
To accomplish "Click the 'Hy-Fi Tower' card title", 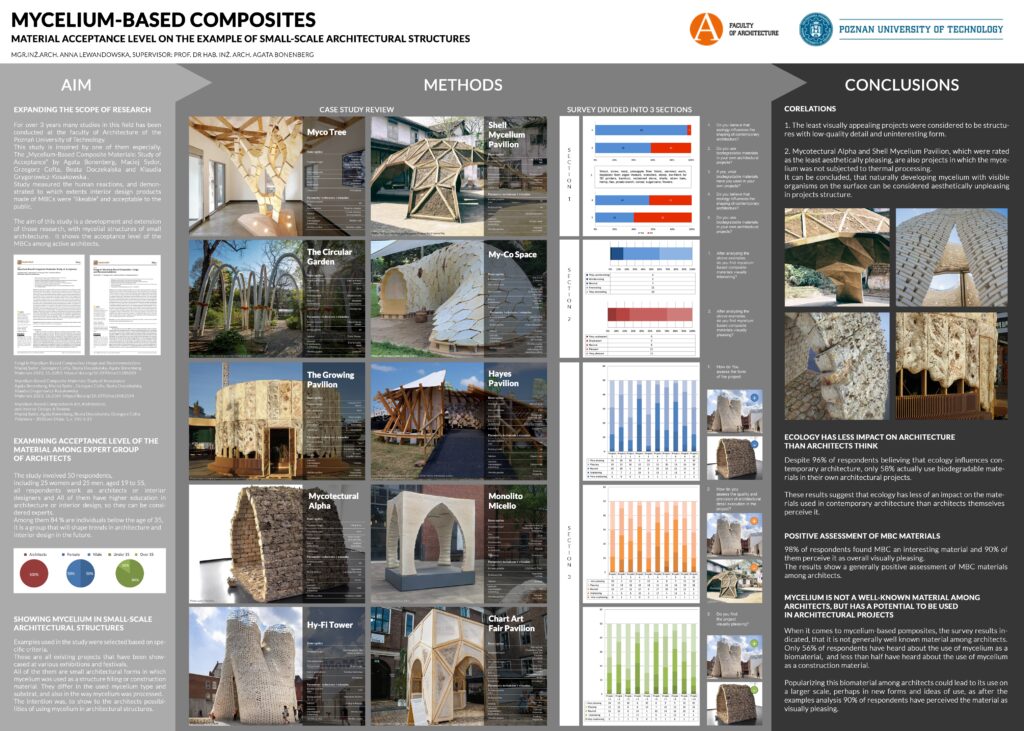I will [x=330, y=625].
